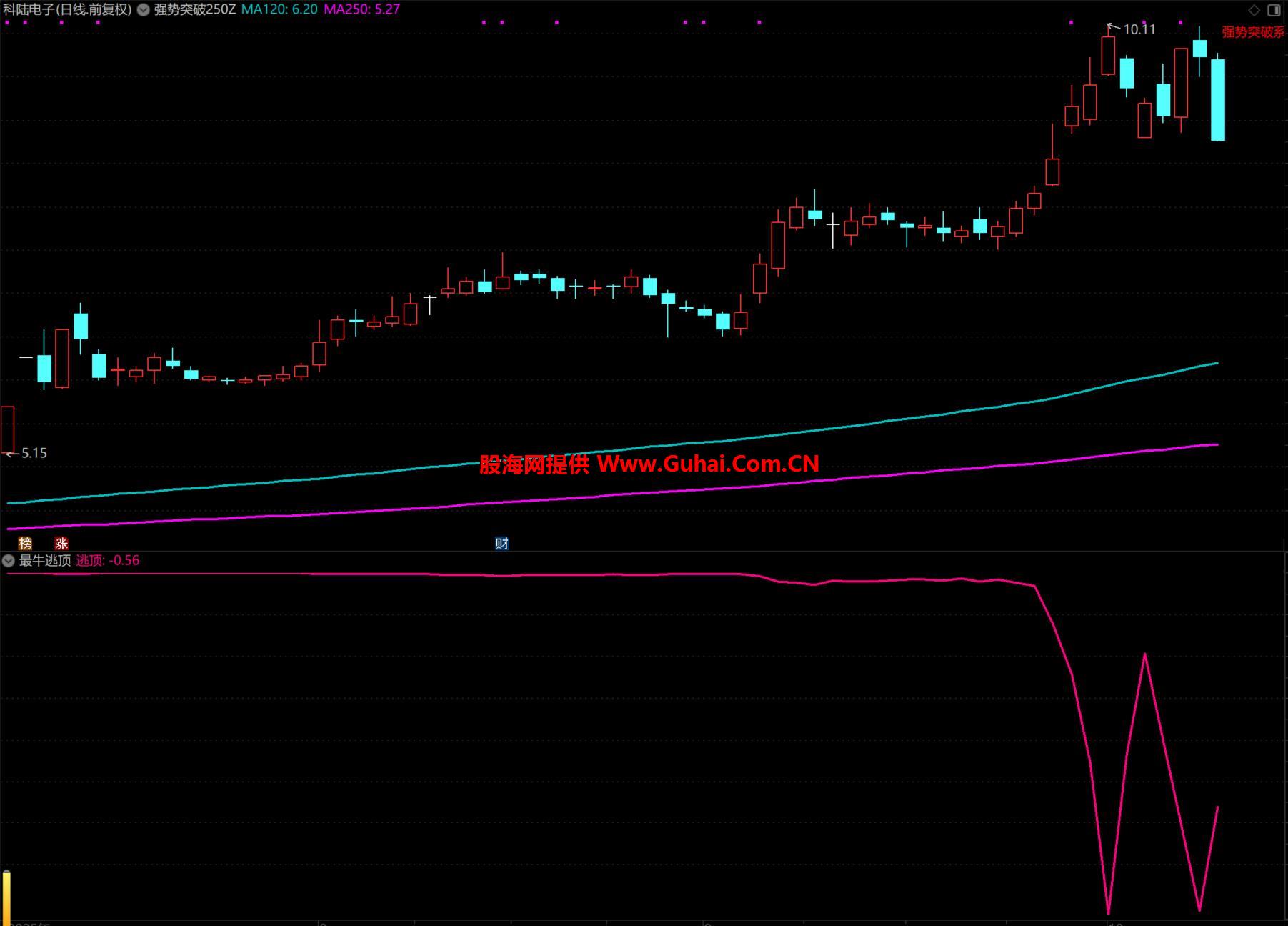Click the red 强势突破系 signal label

click(1252, 32)
